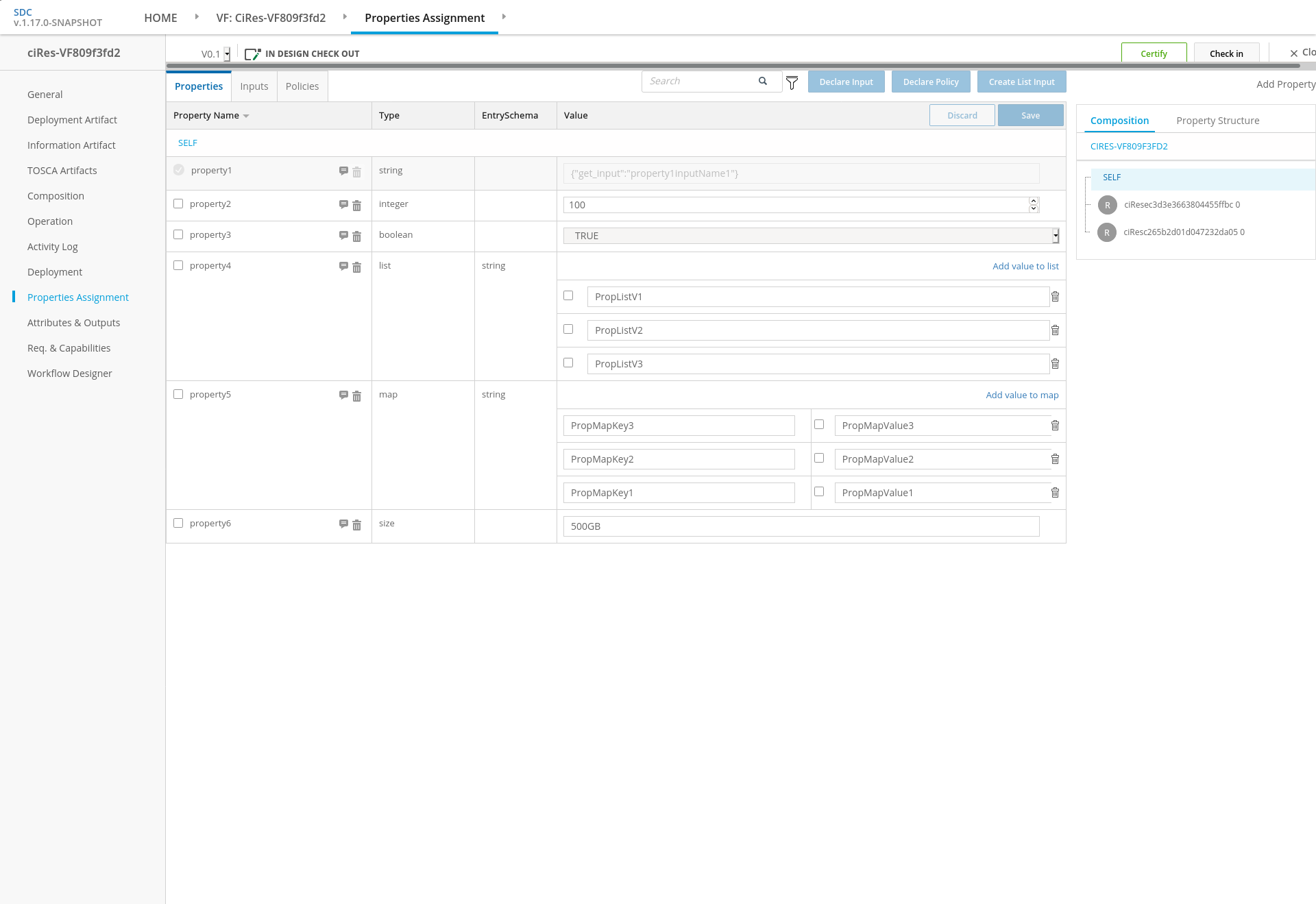
Task: Open the Property Structure tab
Action: (x=1218, y=121)
